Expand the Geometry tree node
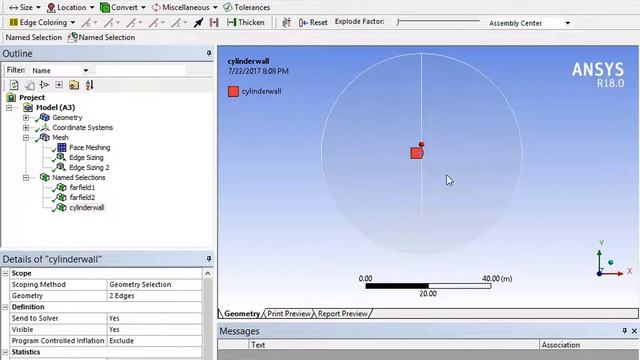640x360 pixels. tap(26, 118)
